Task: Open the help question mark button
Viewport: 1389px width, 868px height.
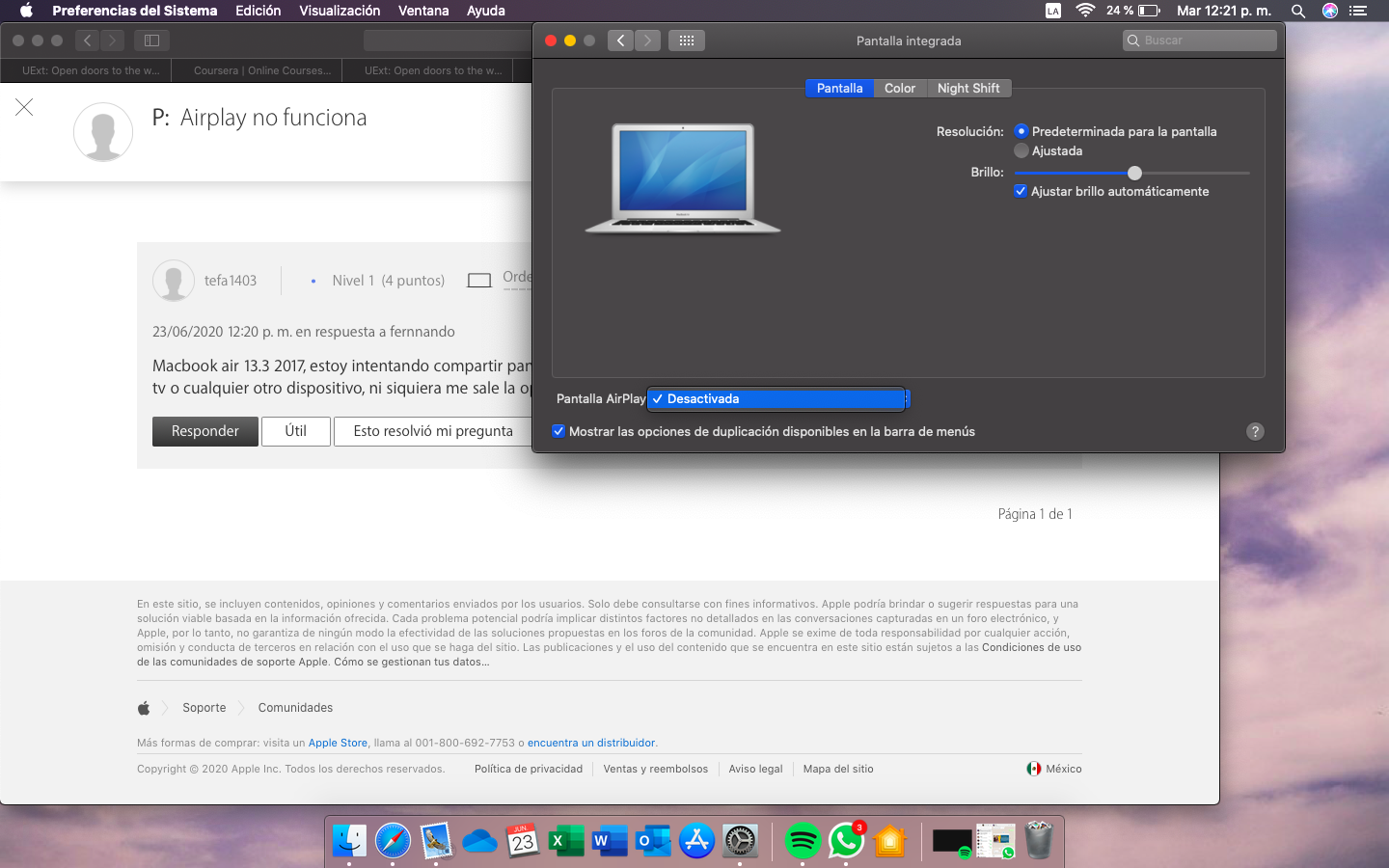Action: [x=1254, y=431]
